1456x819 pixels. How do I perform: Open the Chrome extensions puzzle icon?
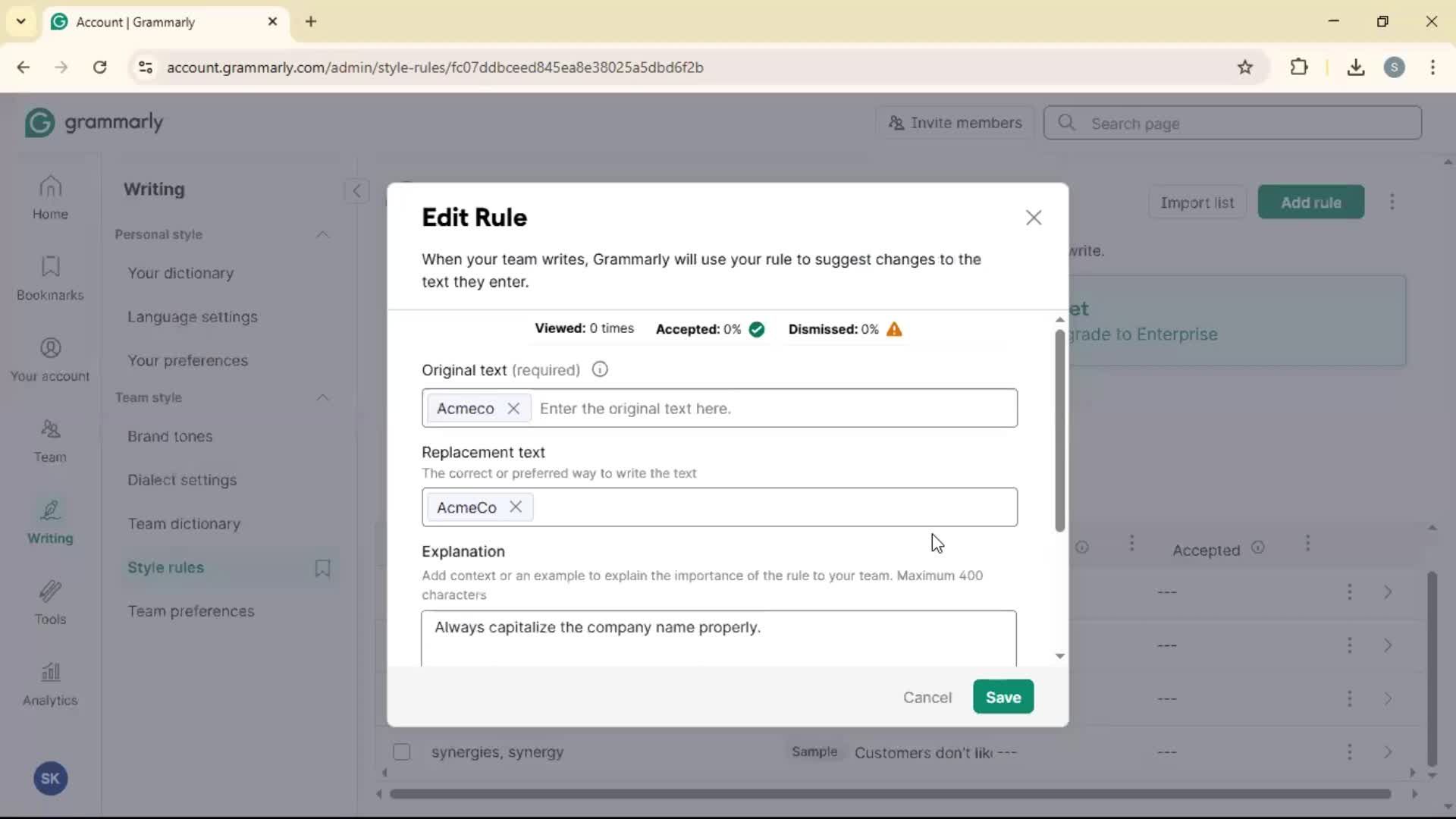point(1299,67)
